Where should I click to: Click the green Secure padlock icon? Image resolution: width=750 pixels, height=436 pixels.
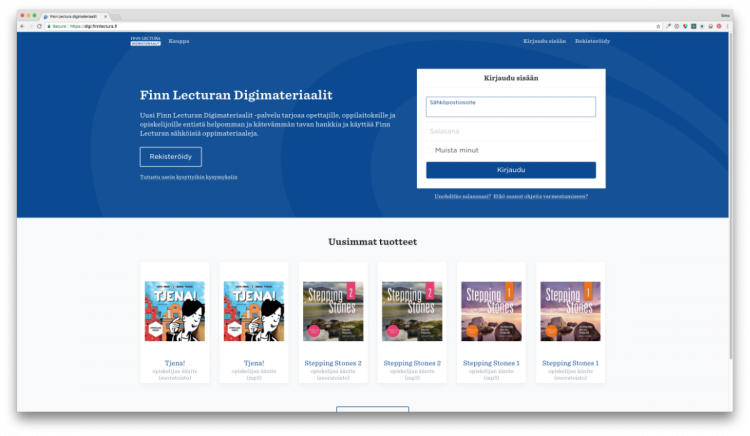pyautogui.click(x=49, y=26)
